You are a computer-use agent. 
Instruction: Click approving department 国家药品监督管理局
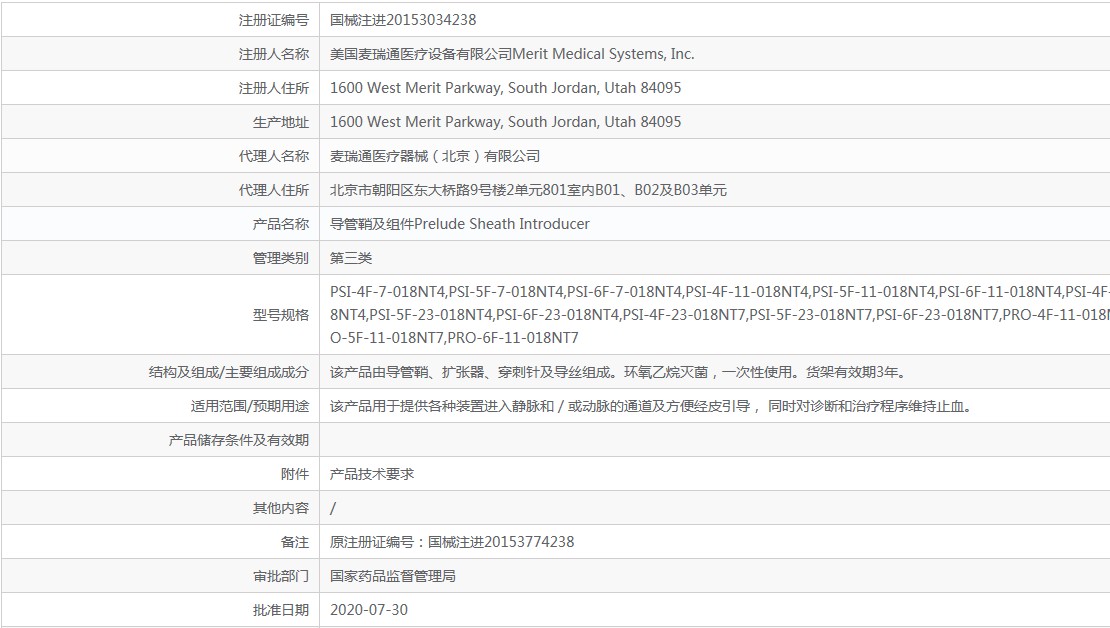click(393, 576)
